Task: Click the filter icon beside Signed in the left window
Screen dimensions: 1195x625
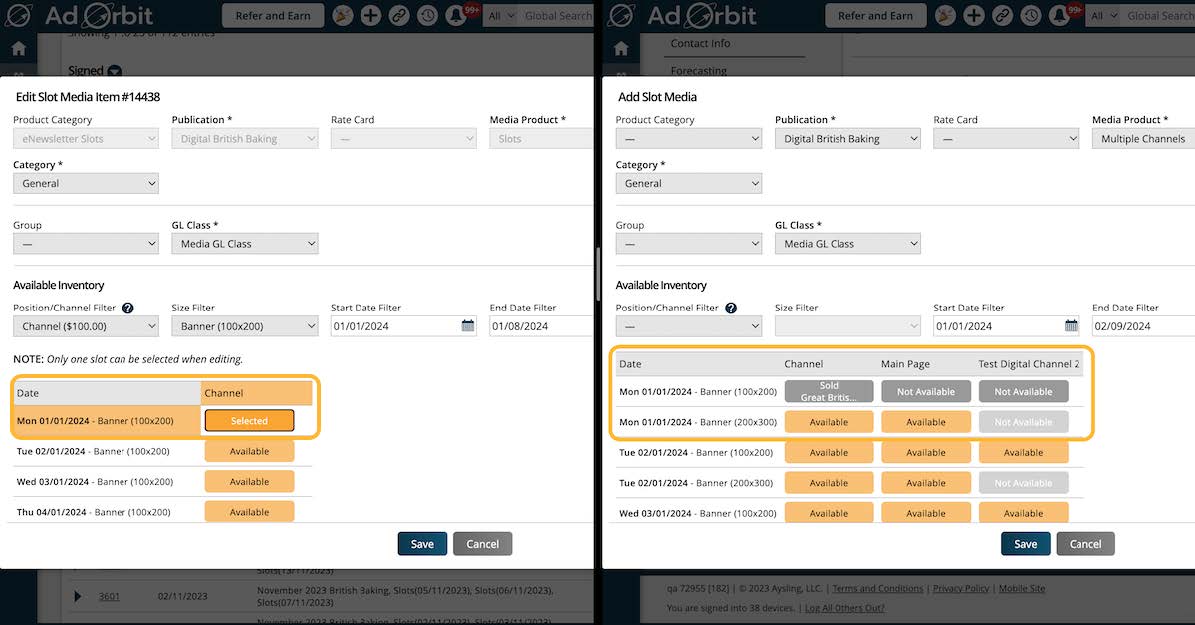Action: [x=114, y=71]
